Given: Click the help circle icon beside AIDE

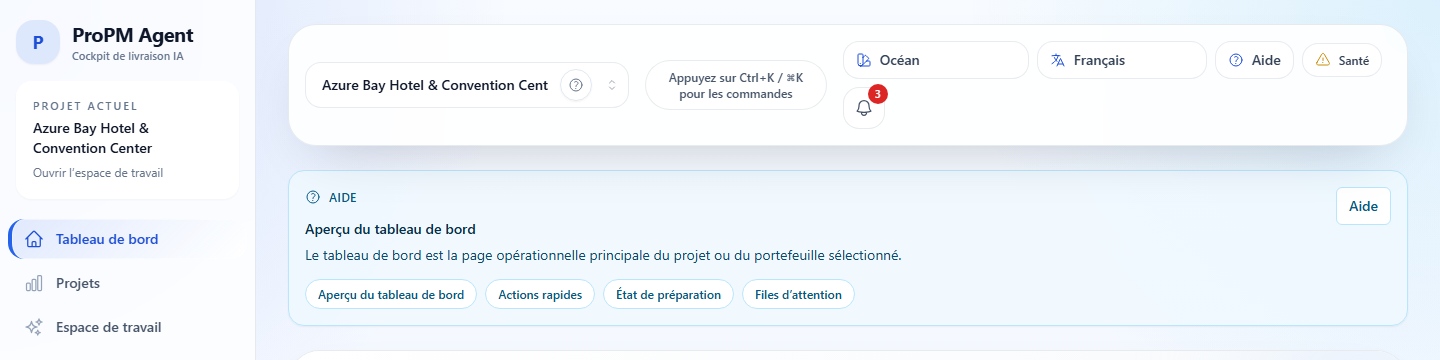Looking at the screenshot, I should tap(313, 197).
